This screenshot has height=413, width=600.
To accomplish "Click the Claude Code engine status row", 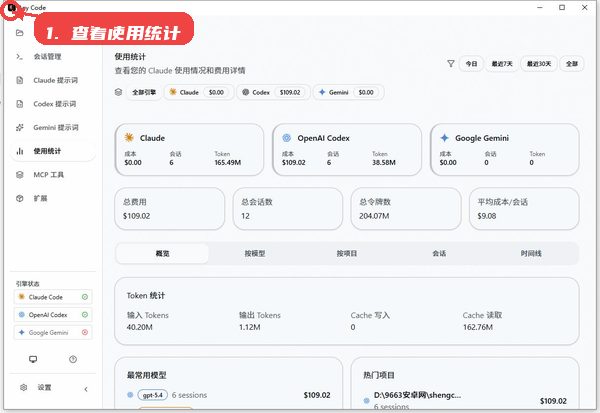I will (x=53, y=297).
